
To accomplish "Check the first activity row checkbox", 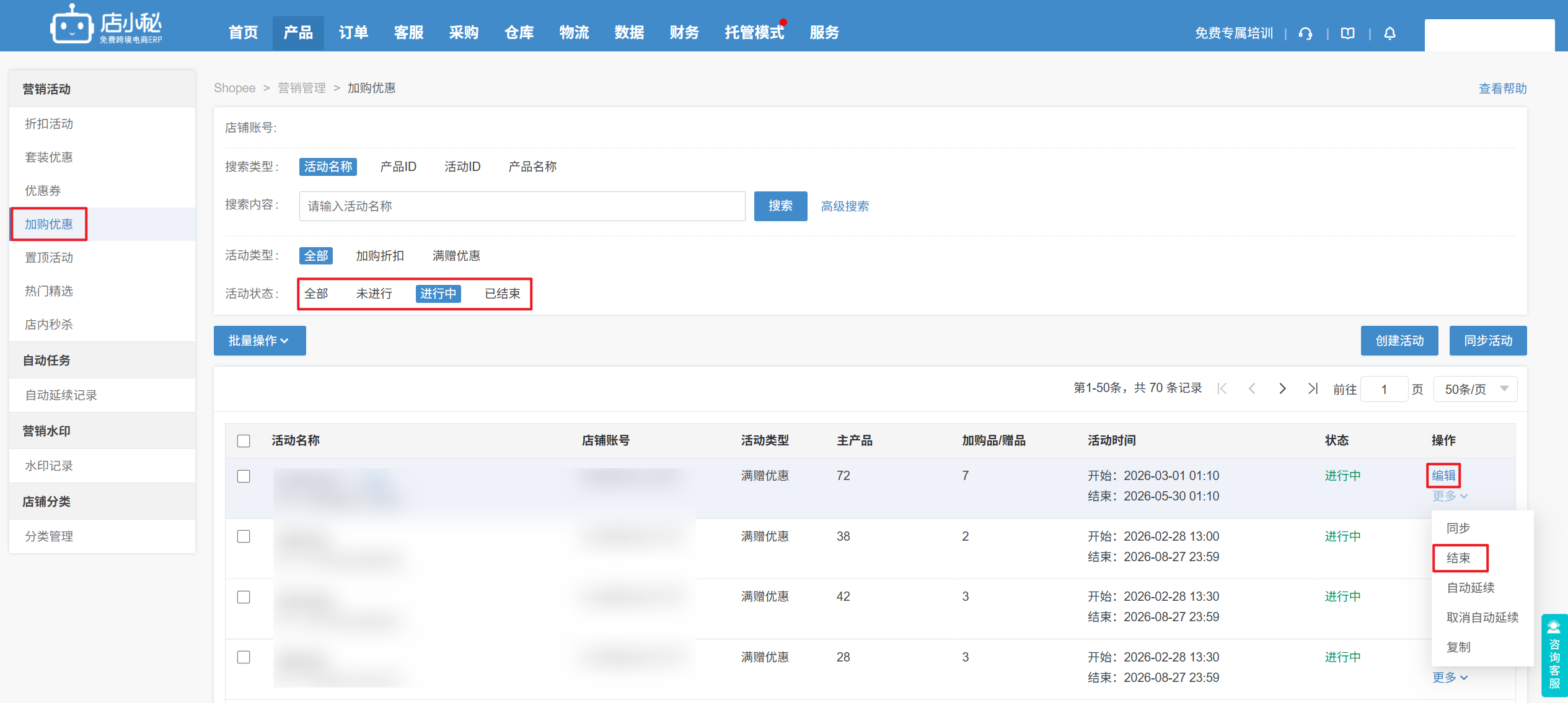I will tap(244, 476).
